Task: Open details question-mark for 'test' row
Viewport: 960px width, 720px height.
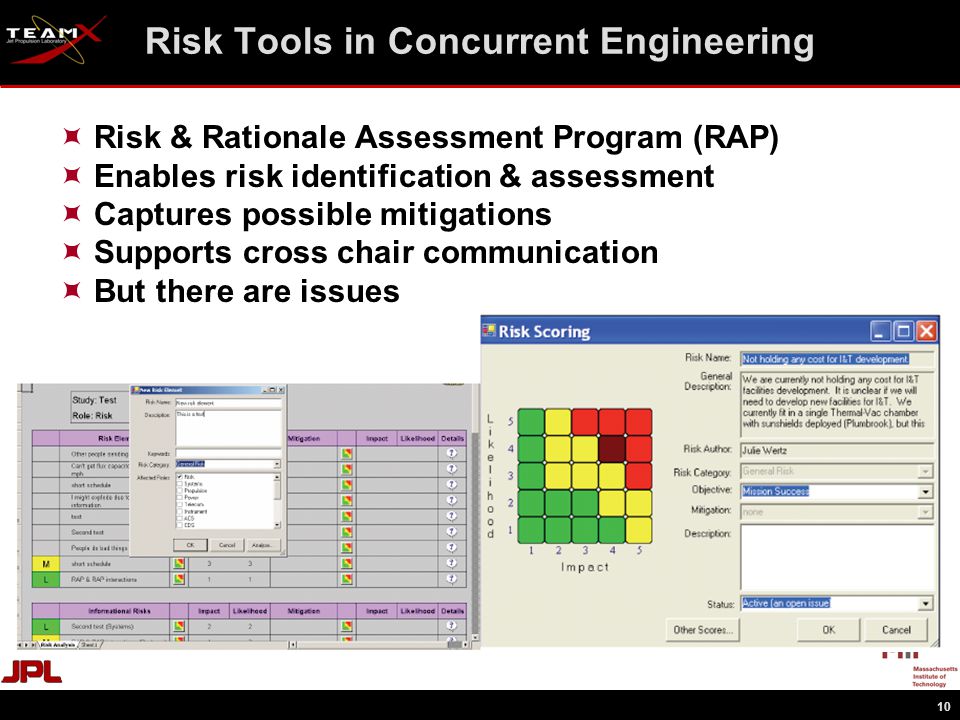Action: [x=452, y=516]
